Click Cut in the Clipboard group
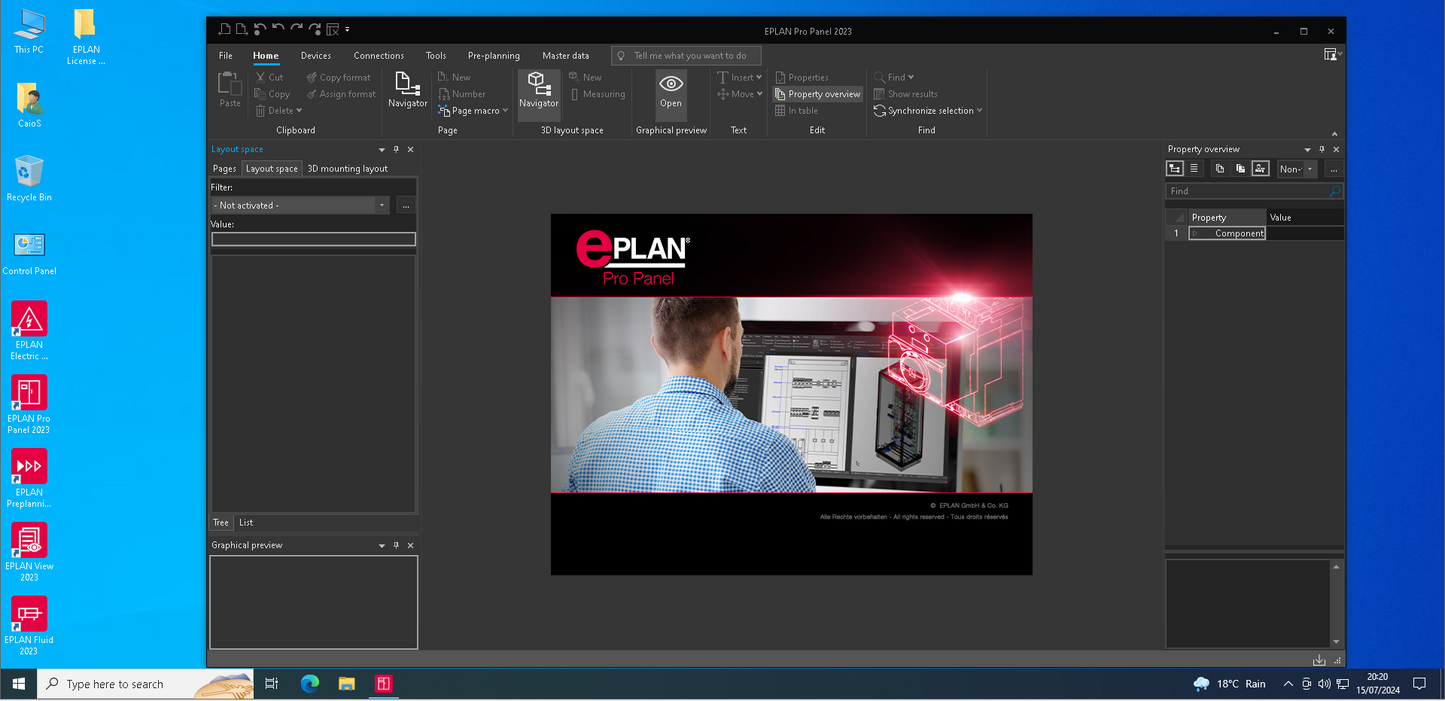 [269, 77]
